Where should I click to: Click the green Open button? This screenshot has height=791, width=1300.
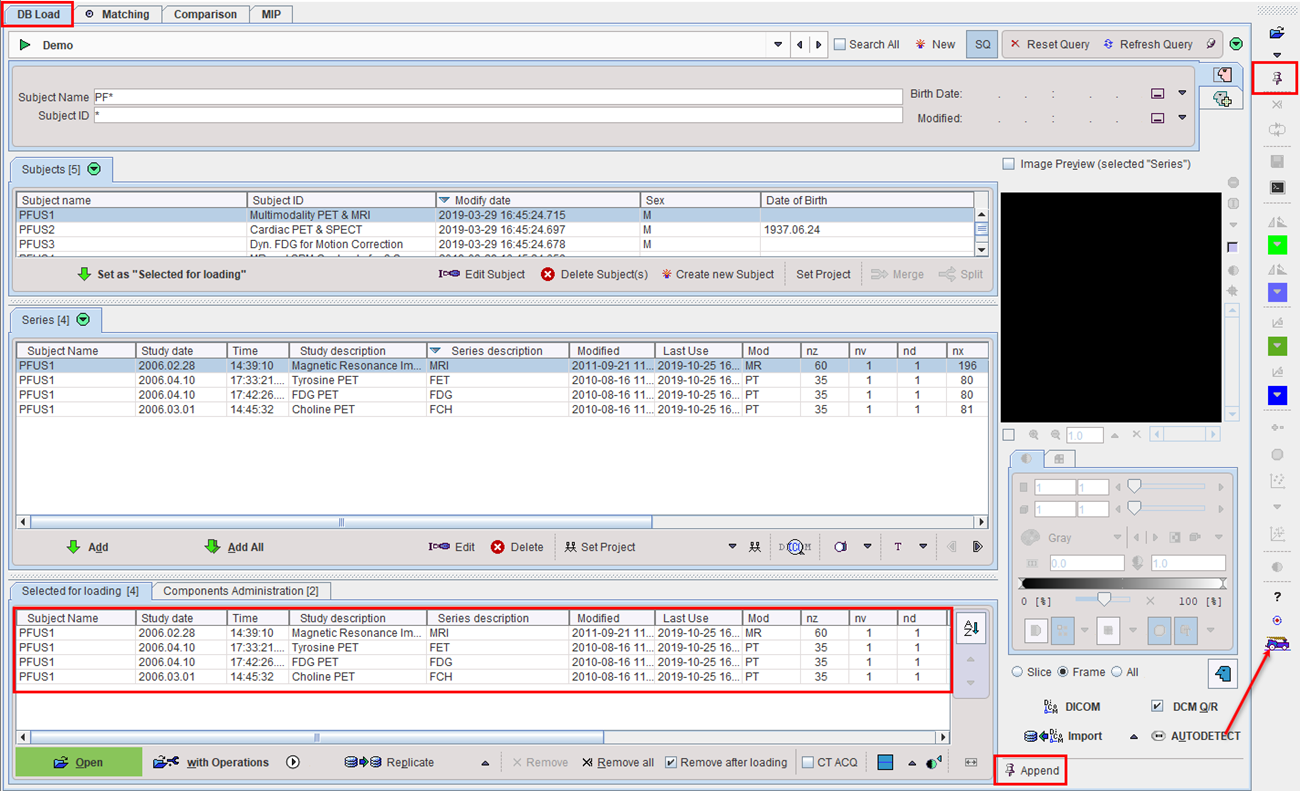tap(79, 762)
